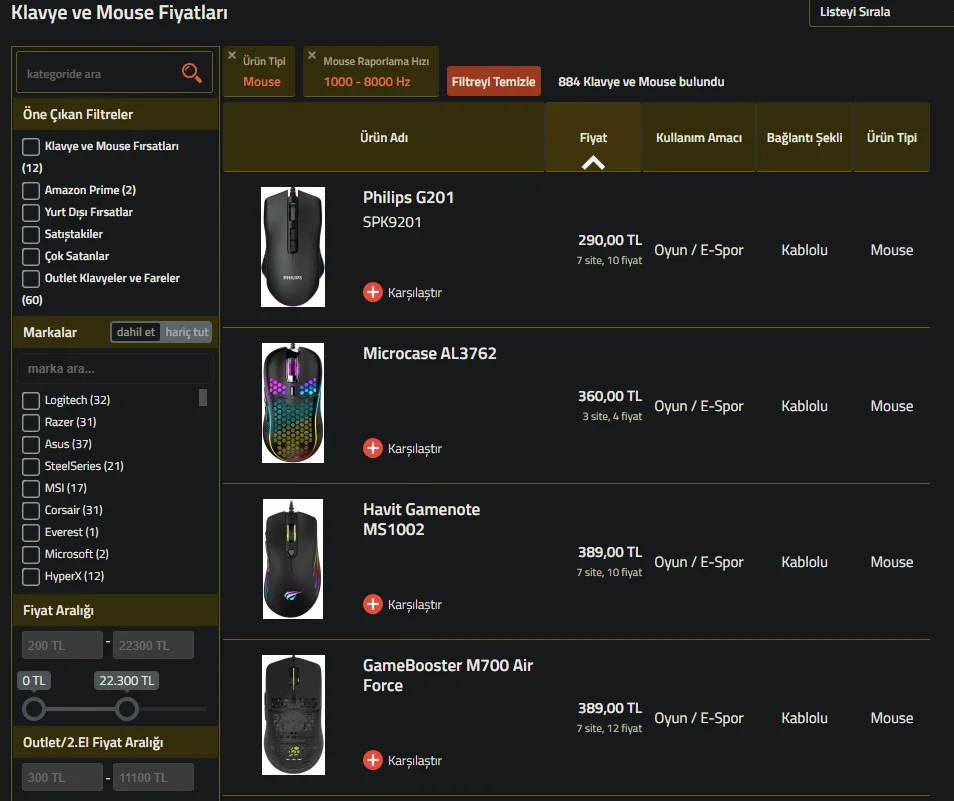This screenshot has width=954, height=801.
Task: Open the Philips G201 product link
Action: pos(408,198)
